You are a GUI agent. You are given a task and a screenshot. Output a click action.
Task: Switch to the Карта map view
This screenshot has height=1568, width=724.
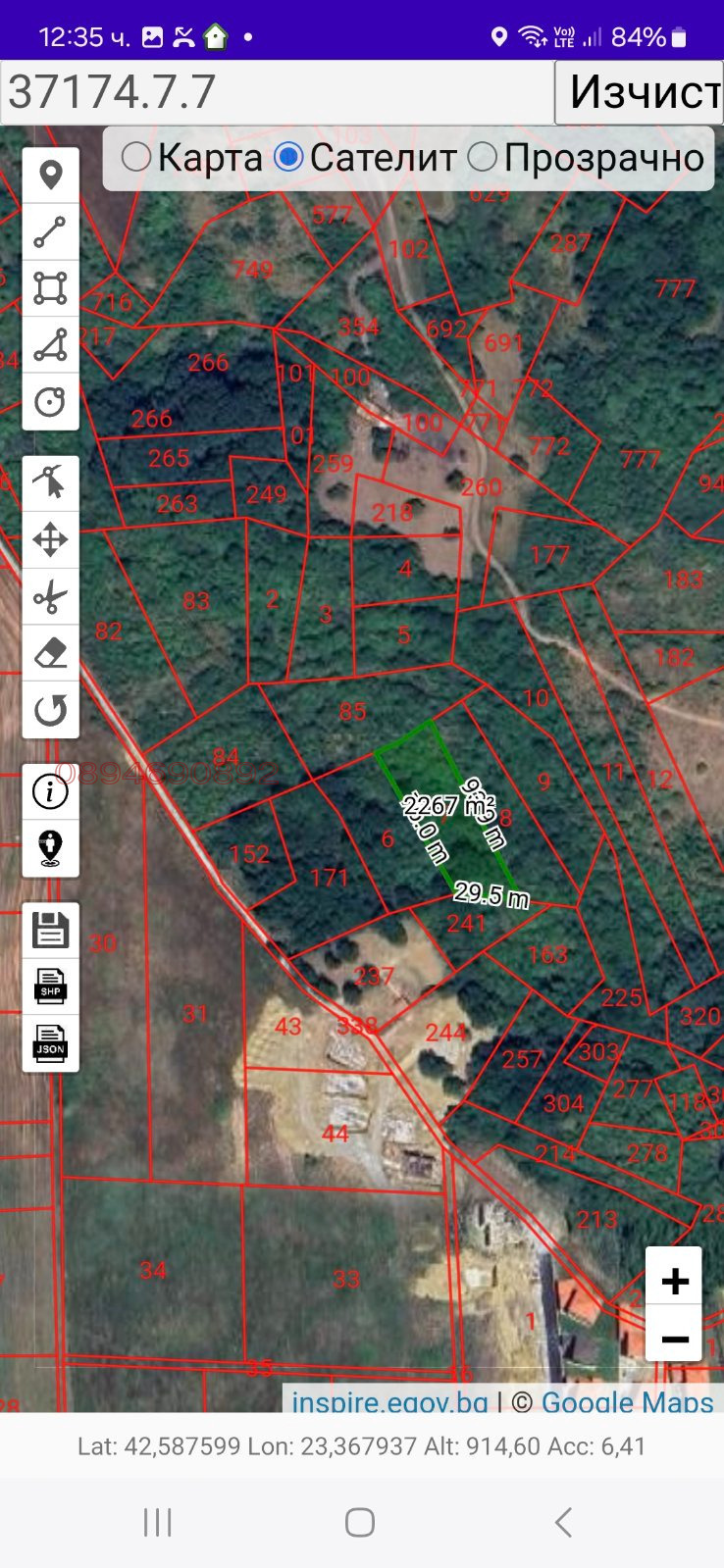point(136,157)
